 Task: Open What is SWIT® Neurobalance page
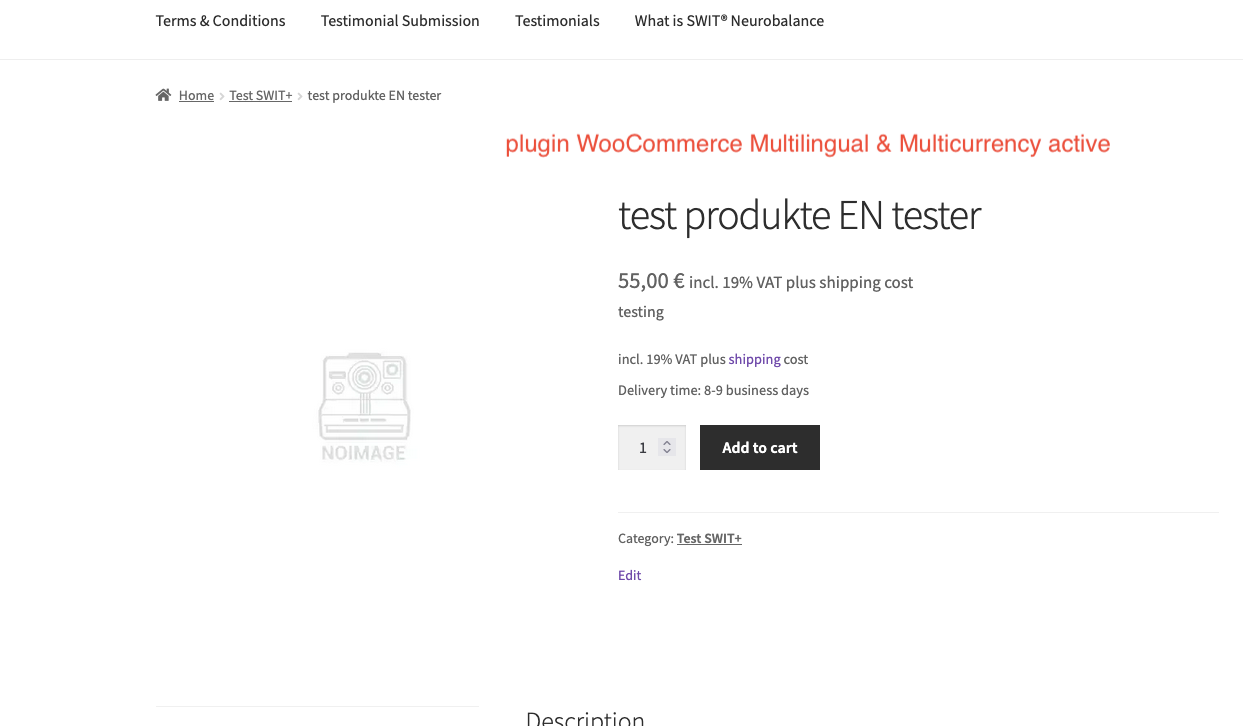coord(729,21)
